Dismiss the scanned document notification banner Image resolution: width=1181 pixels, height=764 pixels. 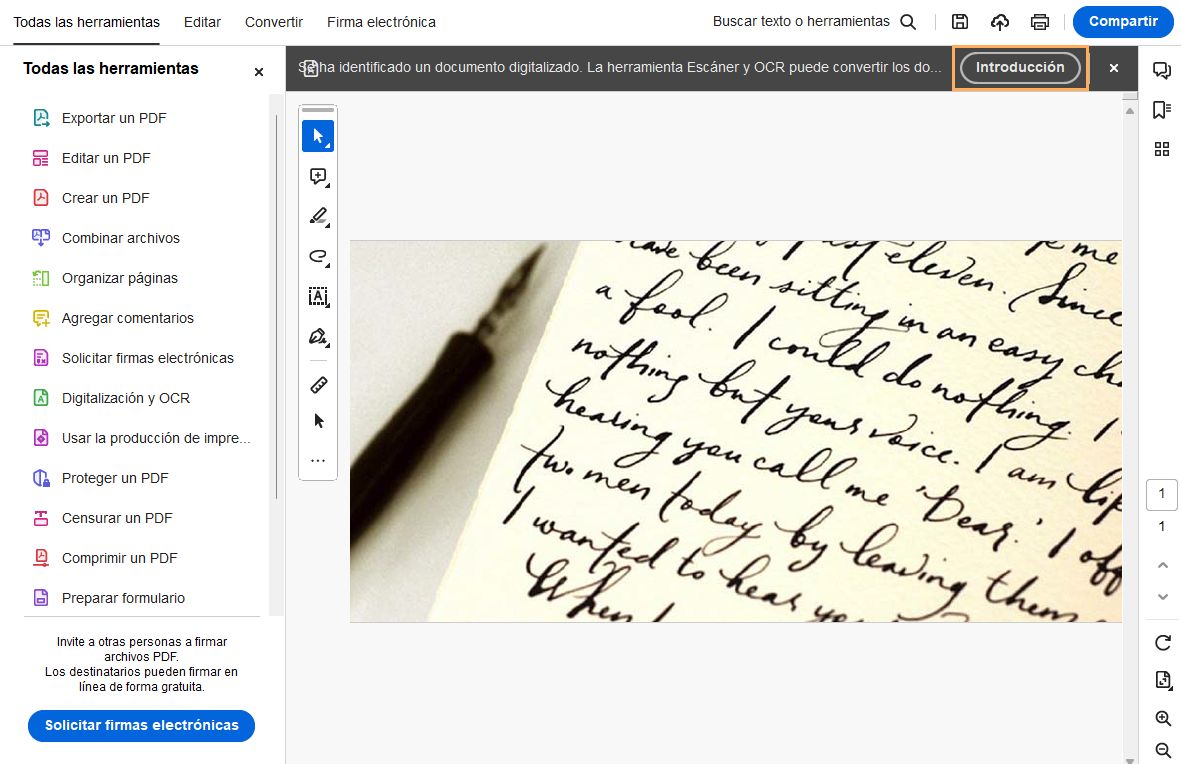point(1113,68)
